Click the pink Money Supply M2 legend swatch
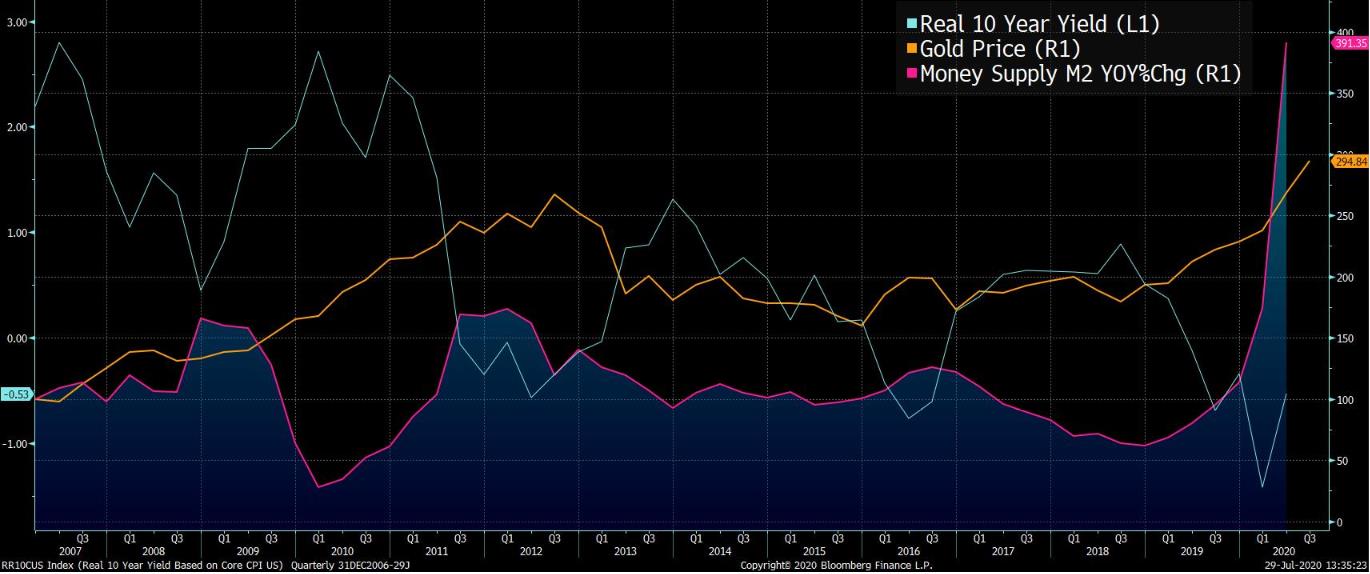The width and height of the screenshot is (1370, 574). click(909, 74)
